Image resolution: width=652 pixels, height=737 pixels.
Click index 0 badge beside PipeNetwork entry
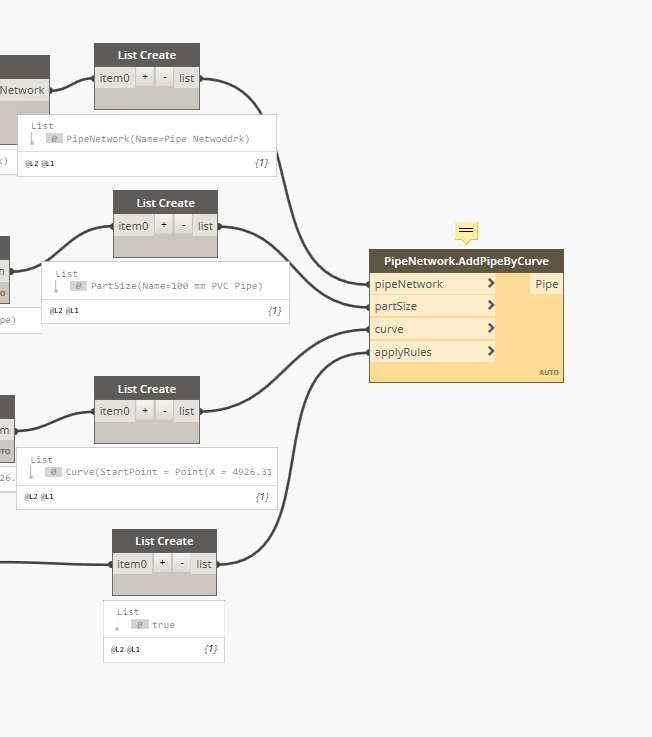(54, 139)
